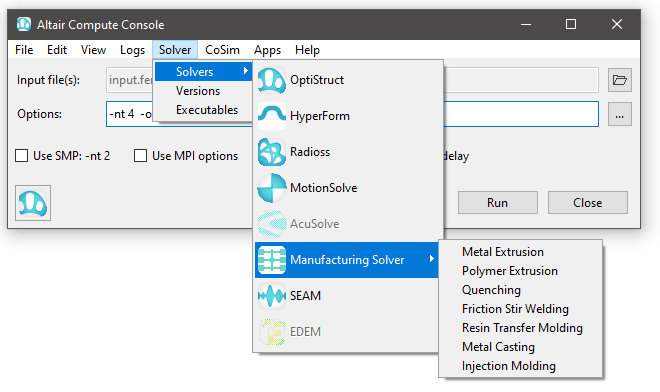Click the Manufacturing Solver icon

(x=271, y=260)
